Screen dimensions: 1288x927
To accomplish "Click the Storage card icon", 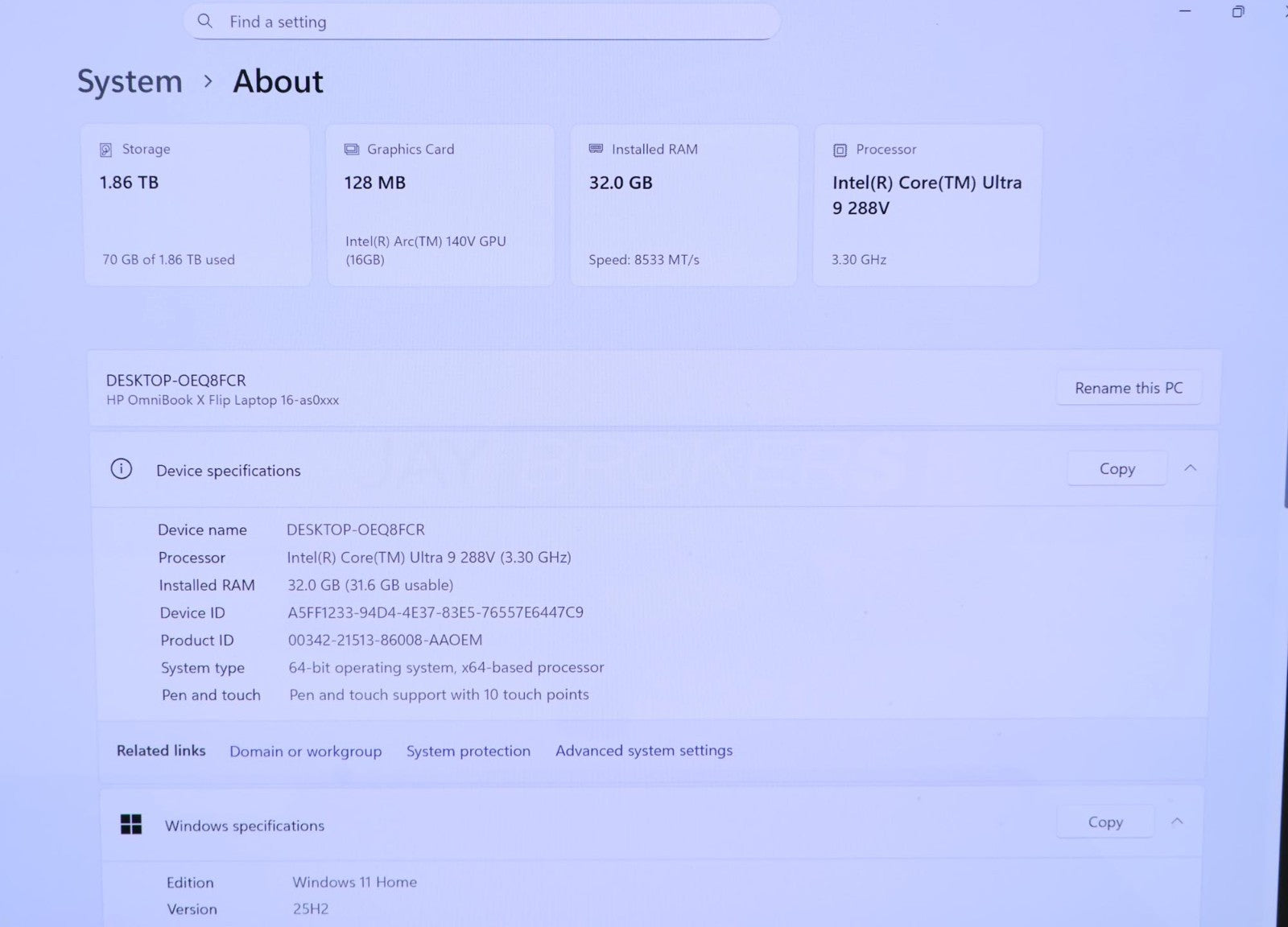I will coord(105,150).
